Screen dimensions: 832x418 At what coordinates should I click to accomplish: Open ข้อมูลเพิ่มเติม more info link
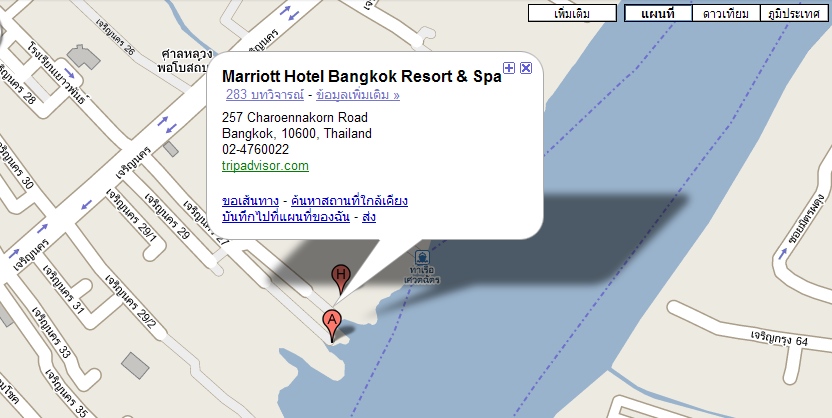pyautogui.click(x=358, y=95)
